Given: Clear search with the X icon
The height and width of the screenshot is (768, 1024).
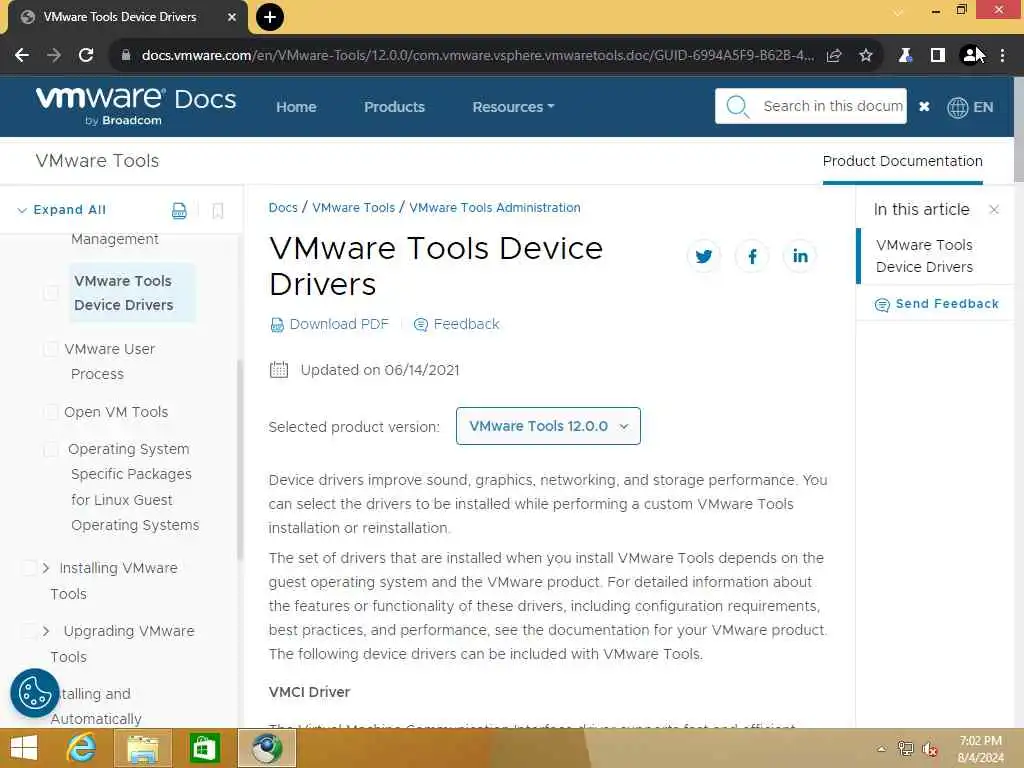Looking at the screenshot, I should [924, 106].
